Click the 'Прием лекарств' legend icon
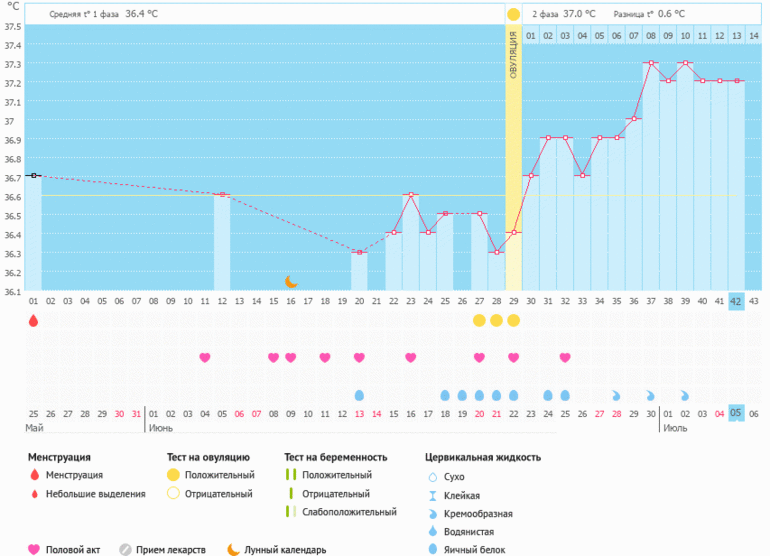The height and width of the screenshot is (556, 770). (125, 549)
